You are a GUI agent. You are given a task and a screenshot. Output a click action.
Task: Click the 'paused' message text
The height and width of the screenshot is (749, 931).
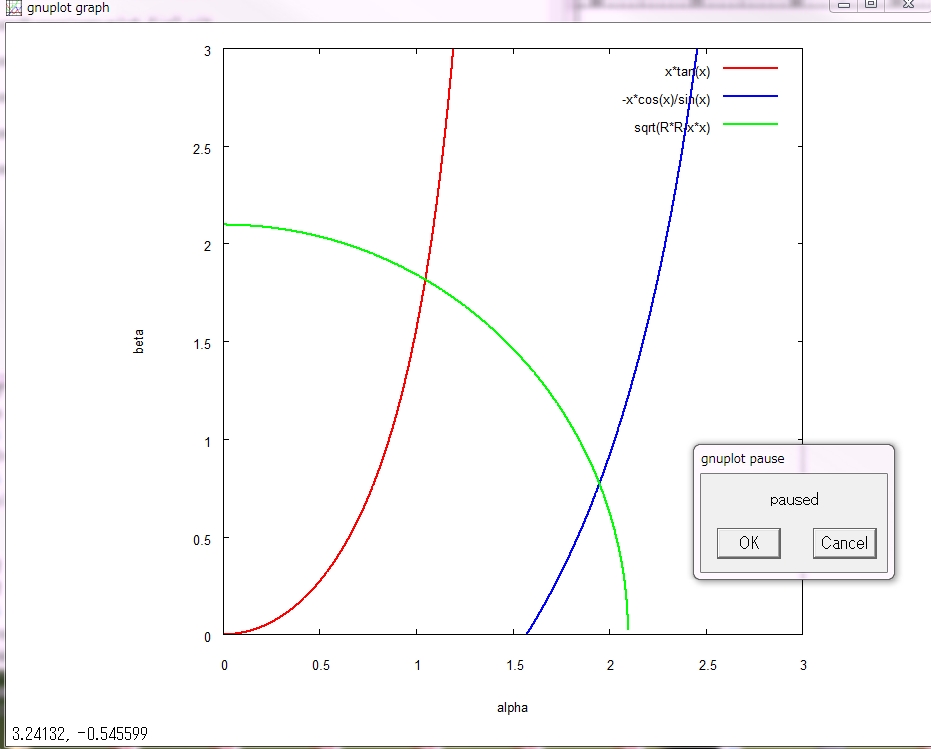[x=794, y=500]
